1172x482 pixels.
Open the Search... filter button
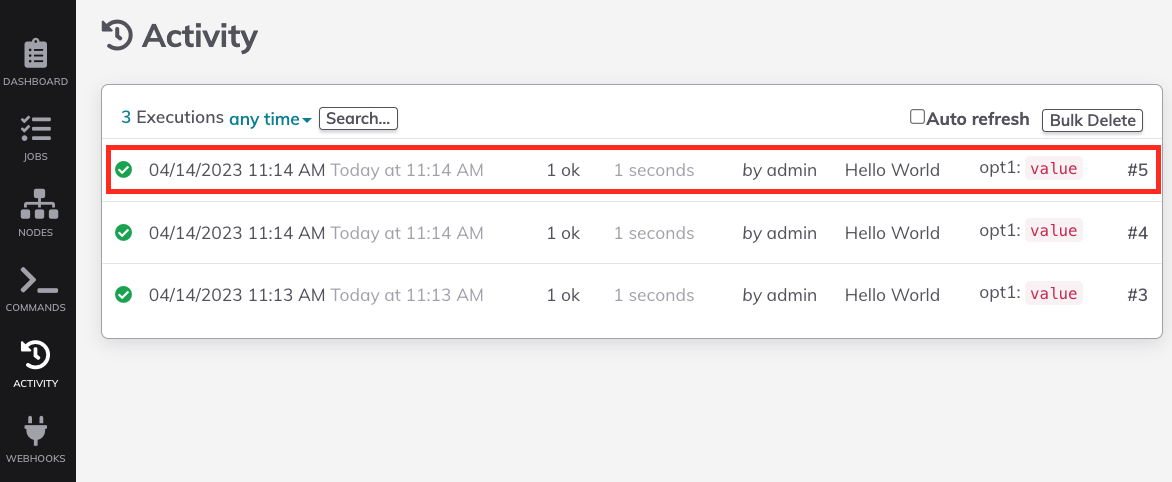(358, 118)
